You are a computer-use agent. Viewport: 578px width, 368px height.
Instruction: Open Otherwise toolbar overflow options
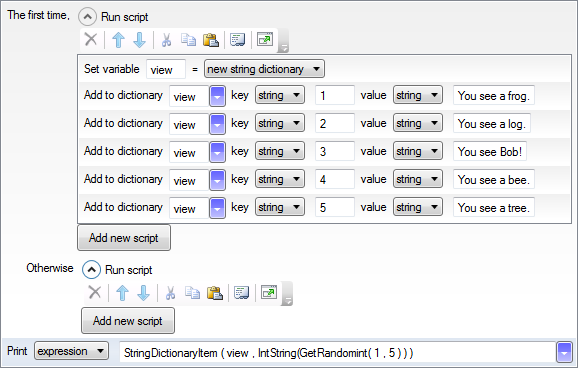(288, 294)
